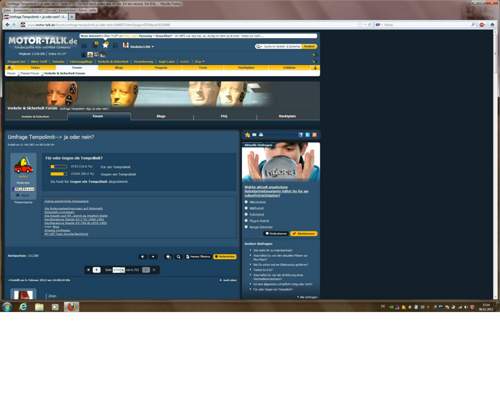This screenshot has width=500, height=416.
Task: Open the Blogs sub-navigation tab below the banner
Action: coord(161,116)
